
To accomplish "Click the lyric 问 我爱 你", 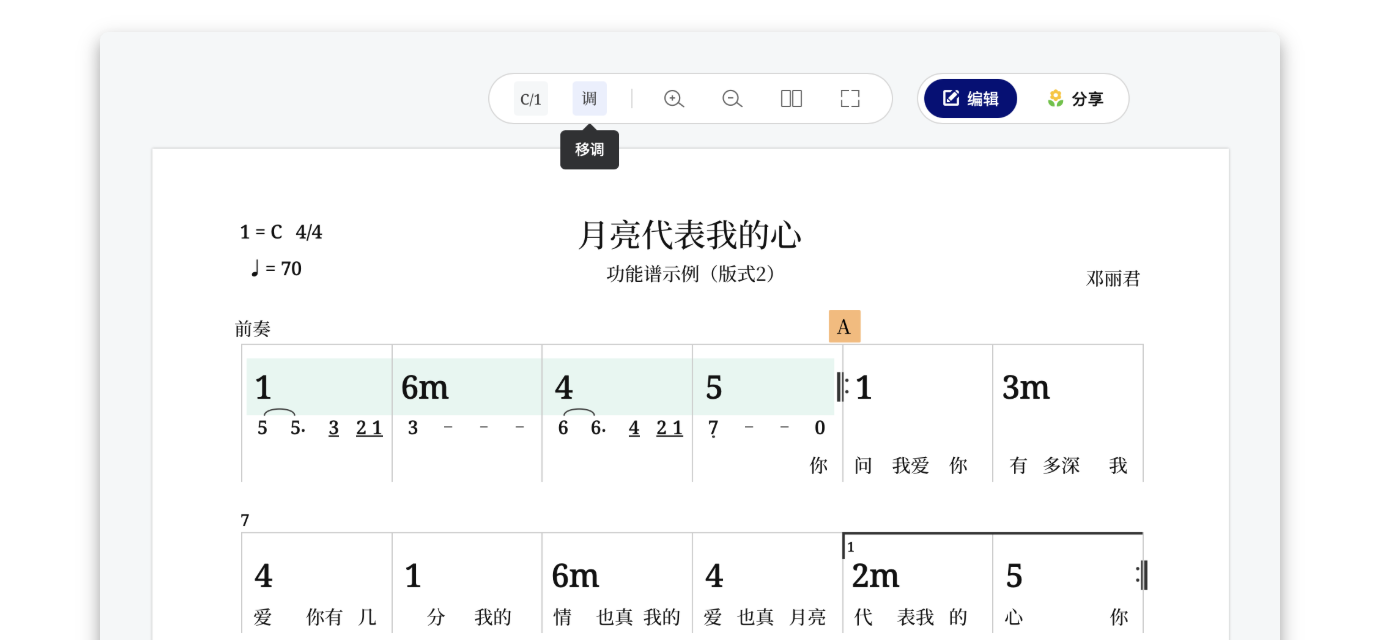I will coord(911,466).
